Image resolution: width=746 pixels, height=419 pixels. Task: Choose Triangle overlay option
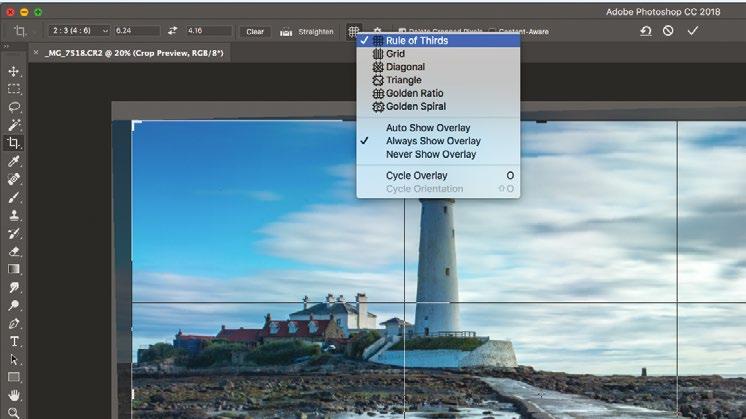(438, 80)
